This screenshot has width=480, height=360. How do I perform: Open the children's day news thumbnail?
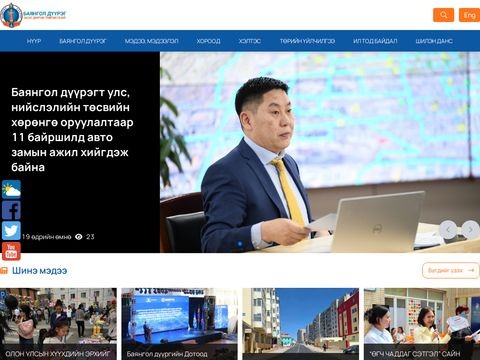(58, 324)
